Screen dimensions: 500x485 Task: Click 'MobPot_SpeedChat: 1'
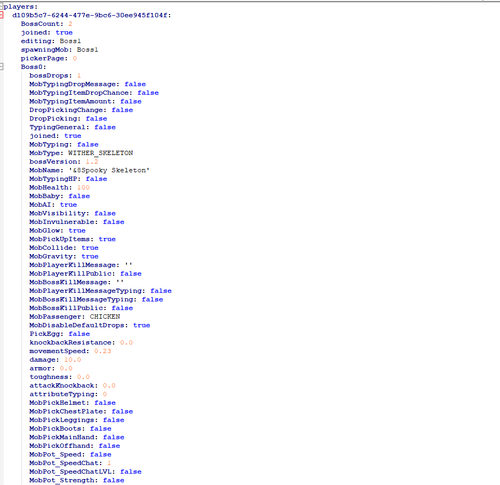pos(70,463)
